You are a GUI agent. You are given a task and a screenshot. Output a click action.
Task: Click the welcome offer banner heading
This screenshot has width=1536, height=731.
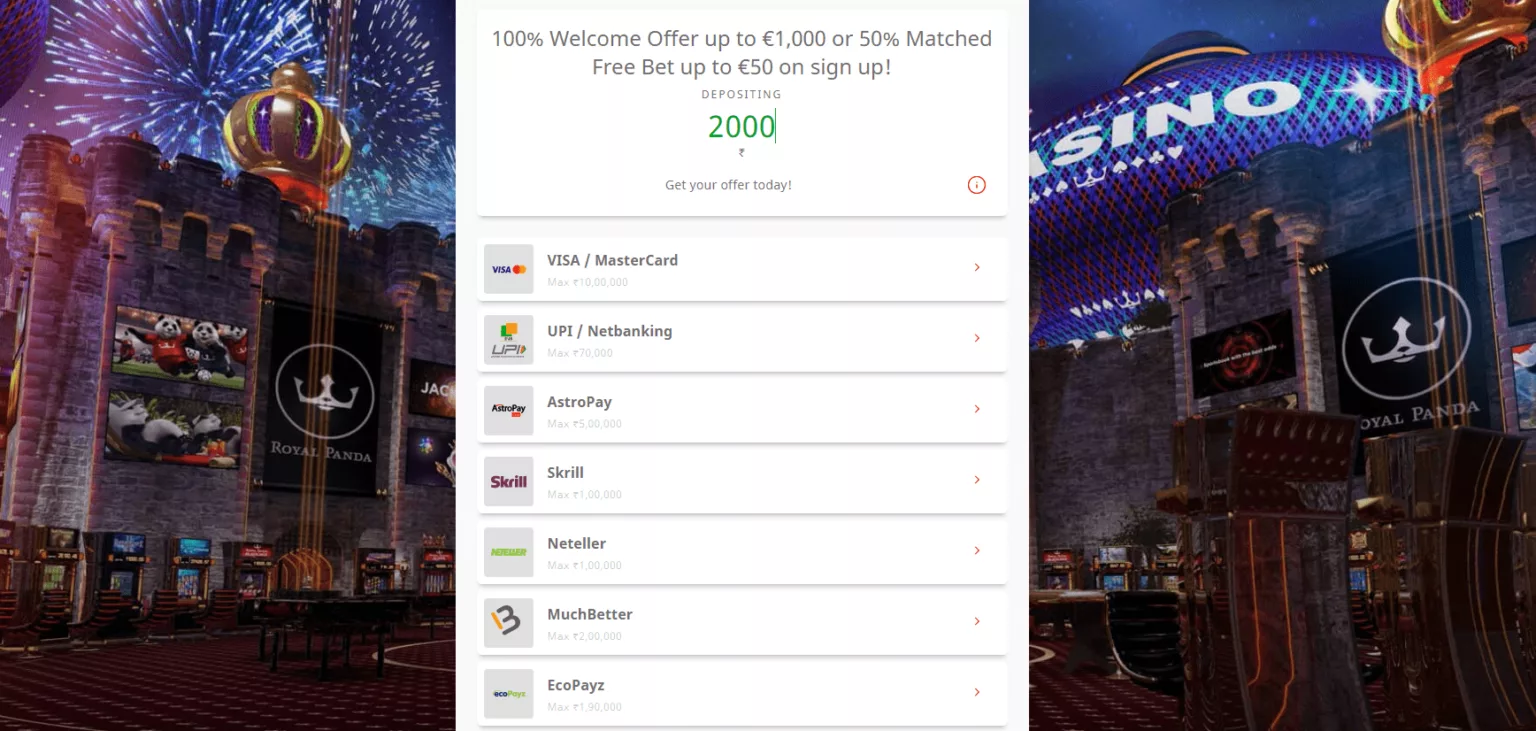pos(741,53)
